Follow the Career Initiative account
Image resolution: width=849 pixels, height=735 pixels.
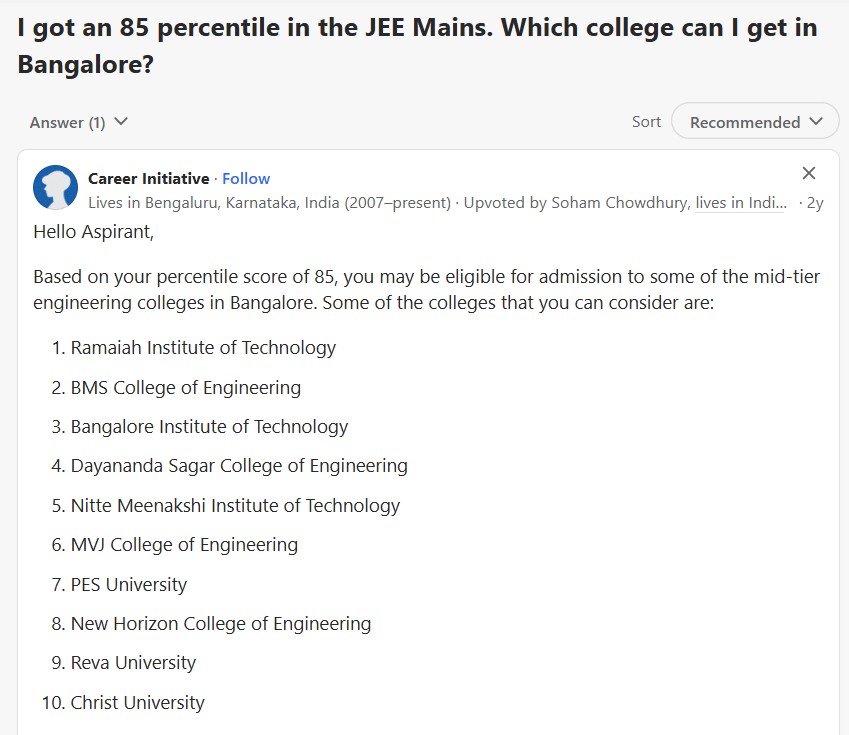(246, 178)
